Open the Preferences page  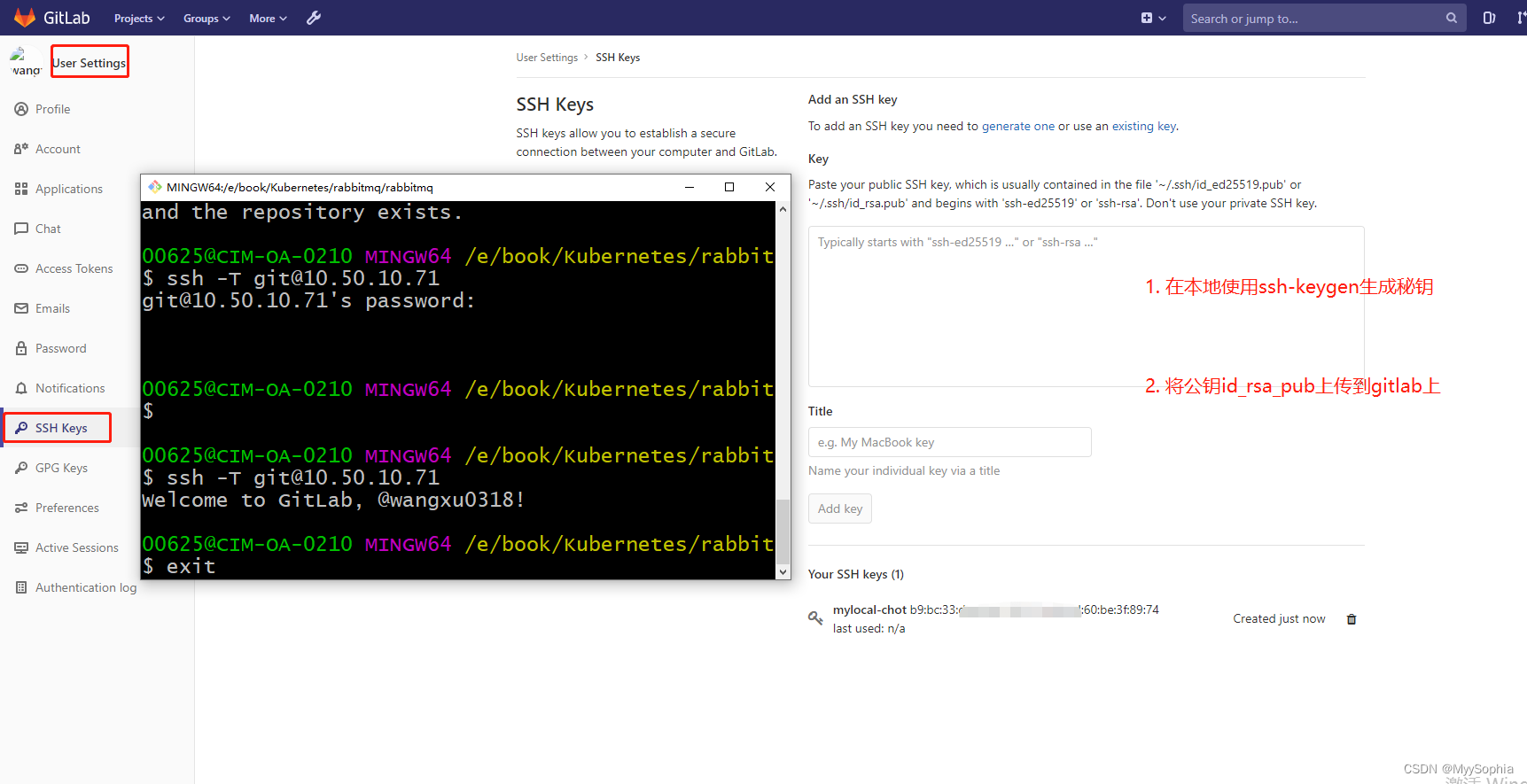click(67, 508)
